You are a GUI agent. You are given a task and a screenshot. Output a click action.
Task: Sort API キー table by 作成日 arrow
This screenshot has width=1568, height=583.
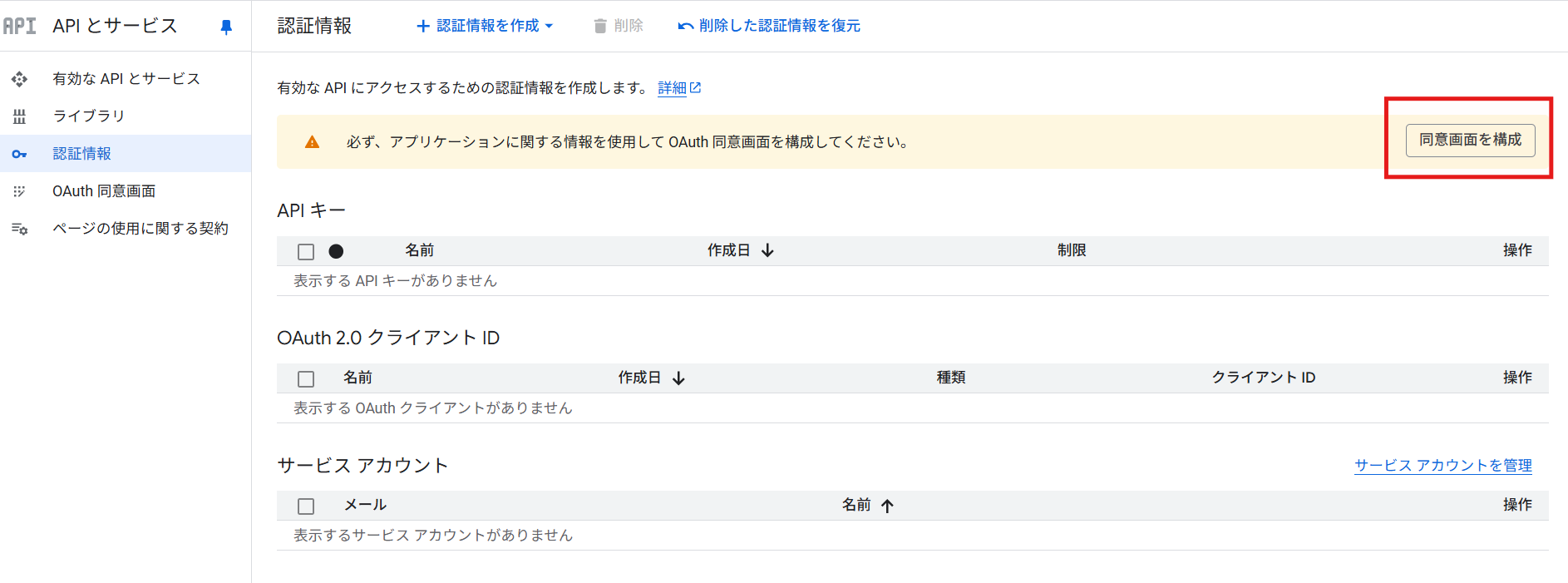click(x=767, y=250)
